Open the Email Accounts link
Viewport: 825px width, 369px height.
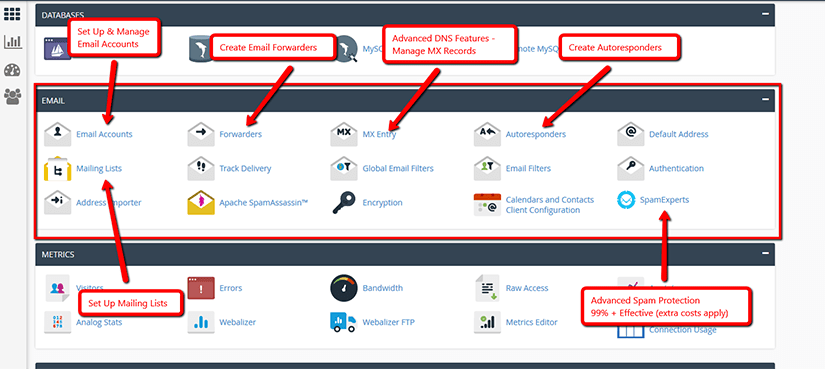(104, 134)
